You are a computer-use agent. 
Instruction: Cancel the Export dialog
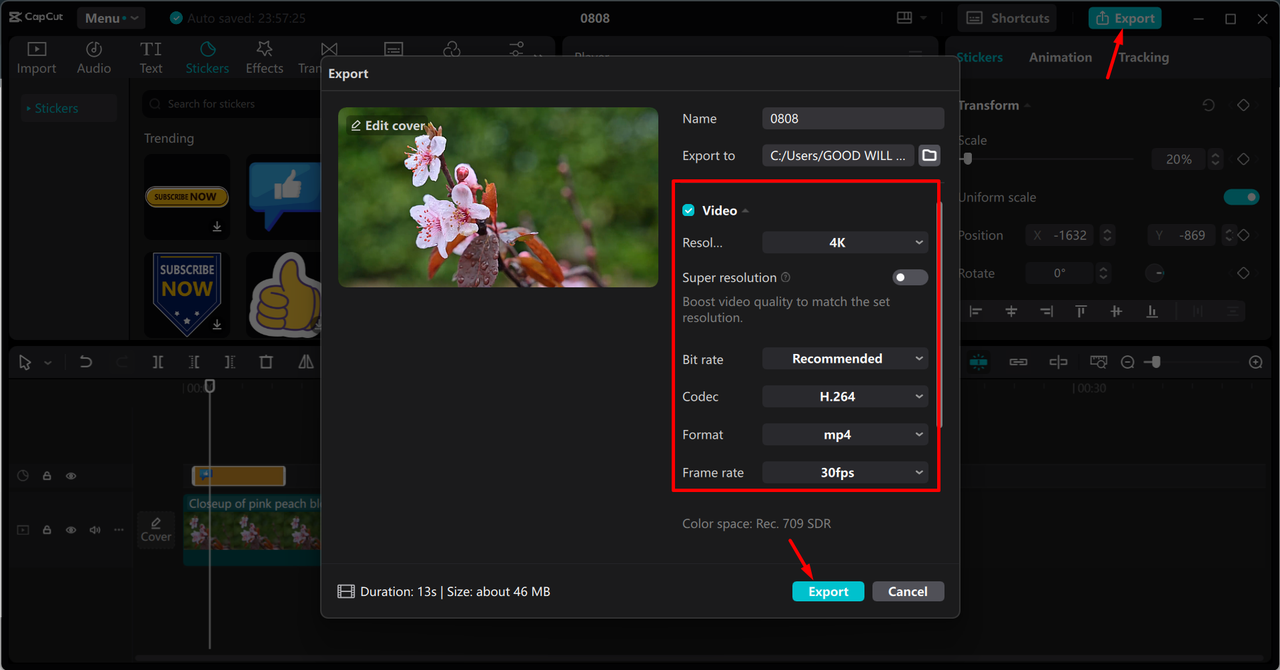point(908,591)
